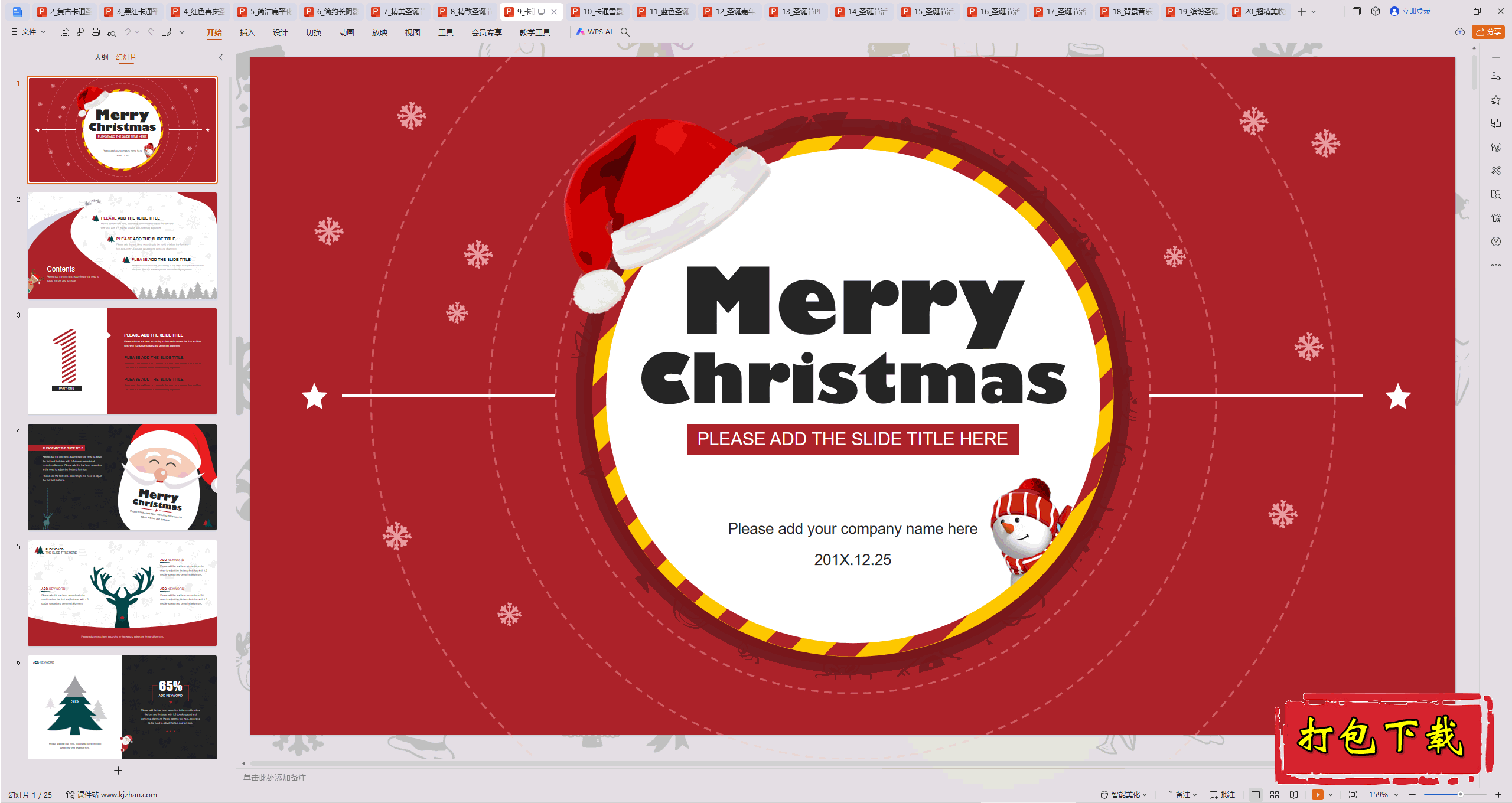
Task: Click the export-to-PDF icon beside Save
Action: pyautogui.click(x=80, y=32)
